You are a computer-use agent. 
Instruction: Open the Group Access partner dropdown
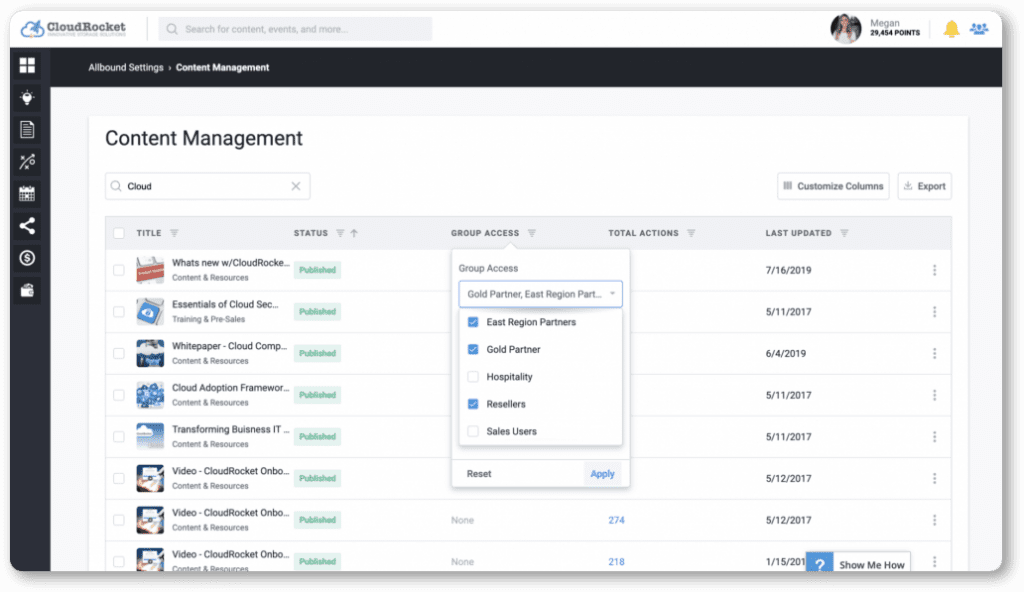click(540, 293)
